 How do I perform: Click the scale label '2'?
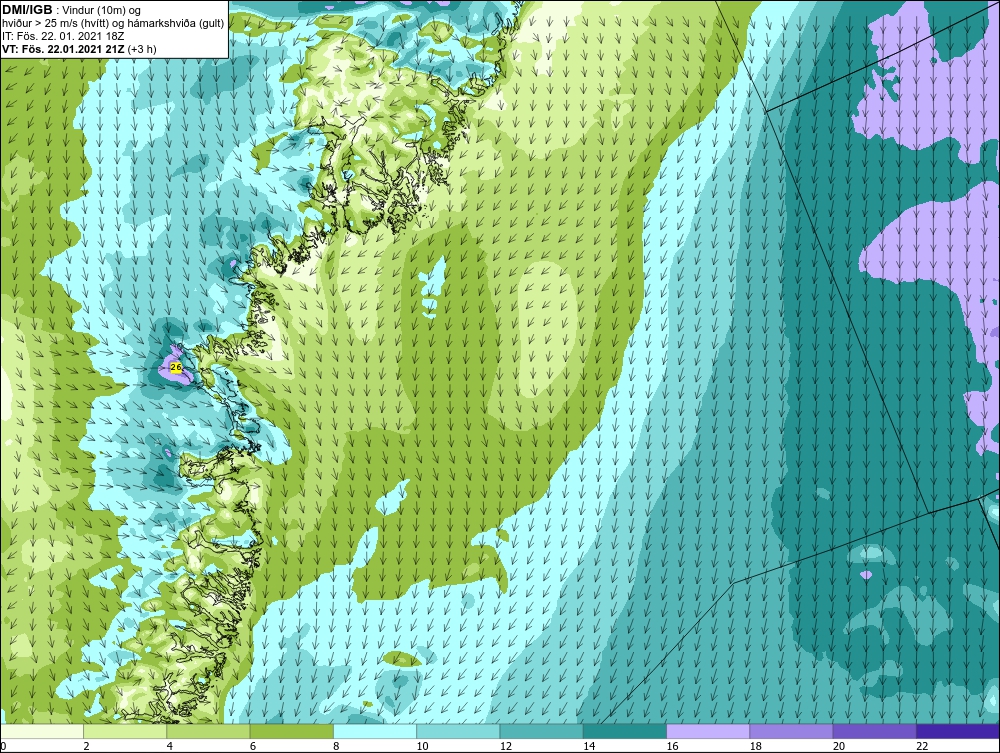[x=86, y=746]
